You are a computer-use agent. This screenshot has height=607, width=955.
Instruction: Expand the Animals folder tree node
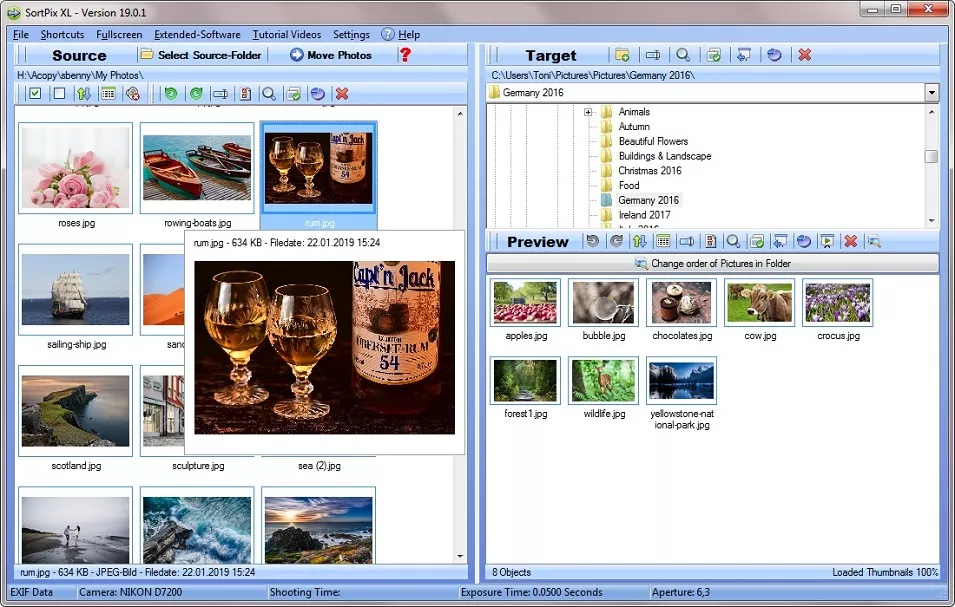588,112
